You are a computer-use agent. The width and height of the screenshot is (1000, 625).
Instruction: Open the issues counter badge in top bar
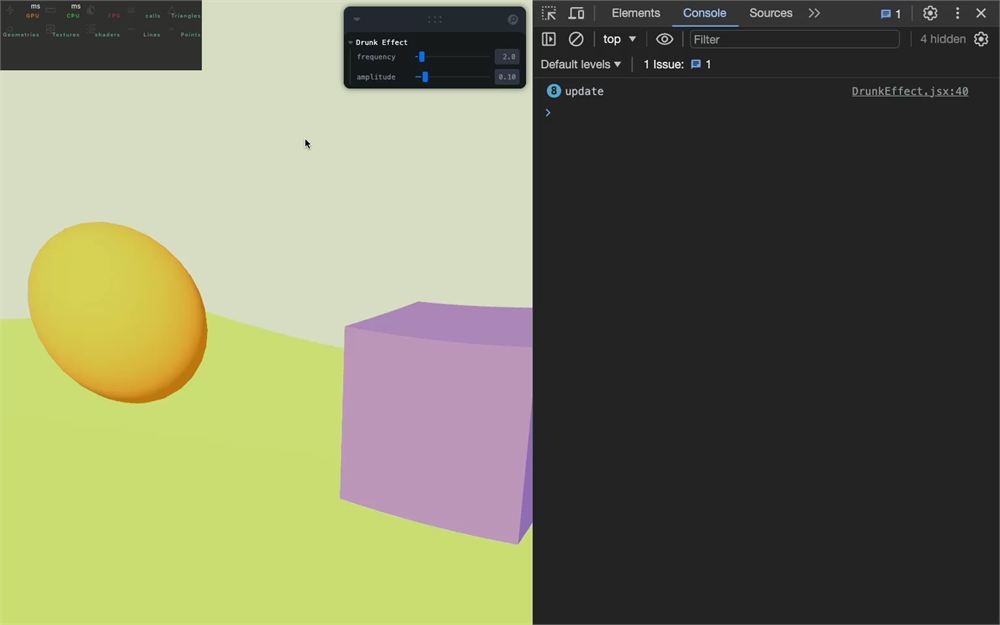click(x=890, y=13)
